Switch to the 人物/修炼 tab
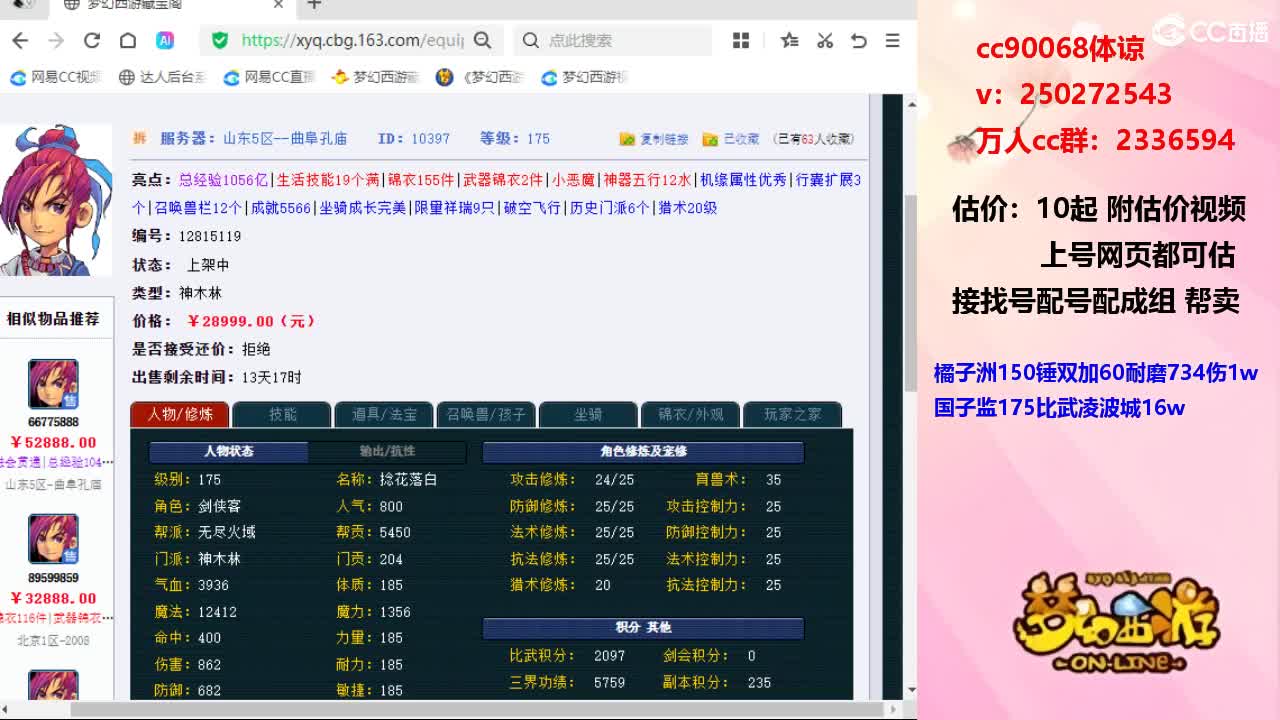The width and height of the screenshot is (1280, 720). (180, 414)
